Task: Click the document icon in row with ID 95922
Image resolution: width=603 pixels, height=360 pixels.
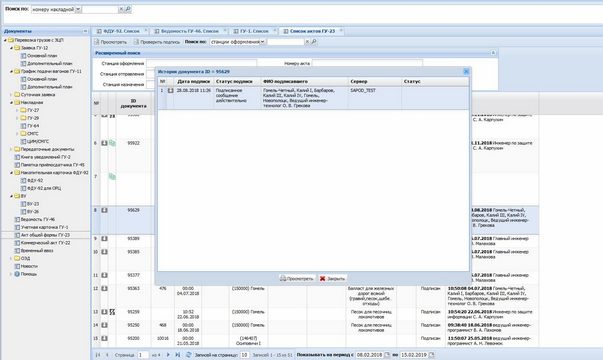Action: pos(104,143)
